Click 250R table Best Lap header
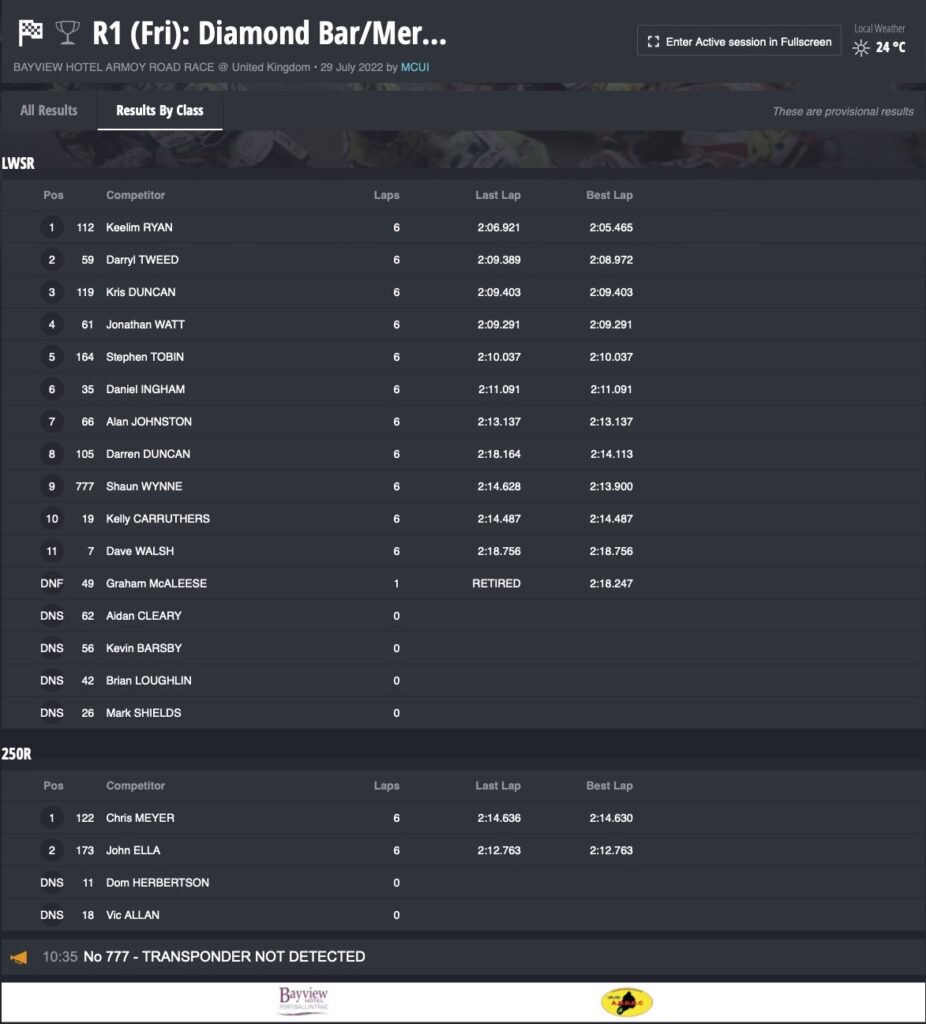926x1024 pixels. (609, 786)
